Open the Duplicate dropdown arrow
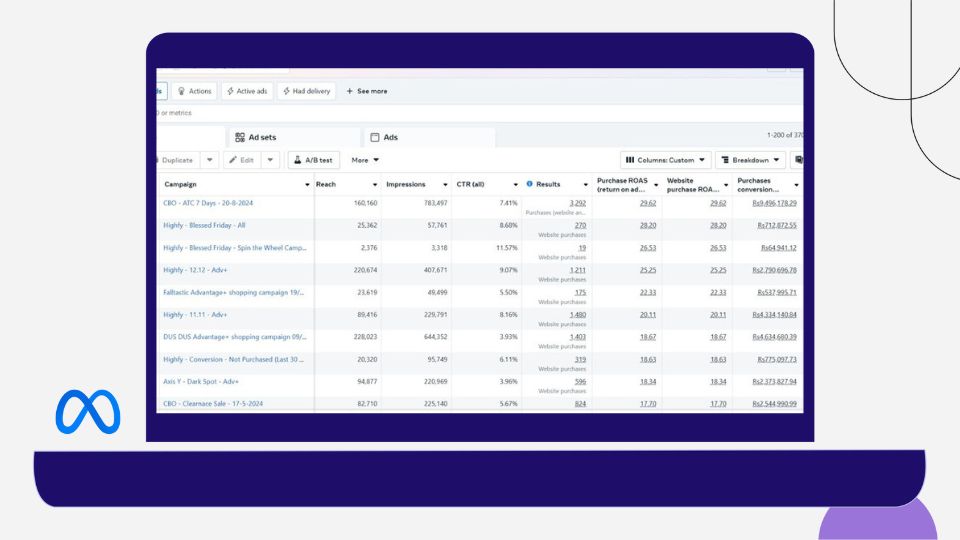 tap(209, 160)
